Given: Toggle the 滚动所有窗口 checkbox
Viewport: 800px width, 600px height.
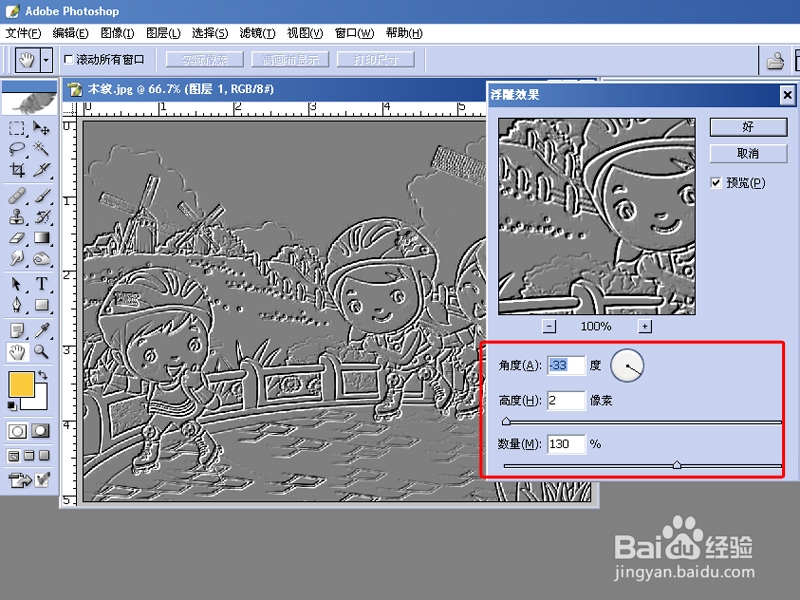Looking at the screenshot, I should click(x=68, y=60).
